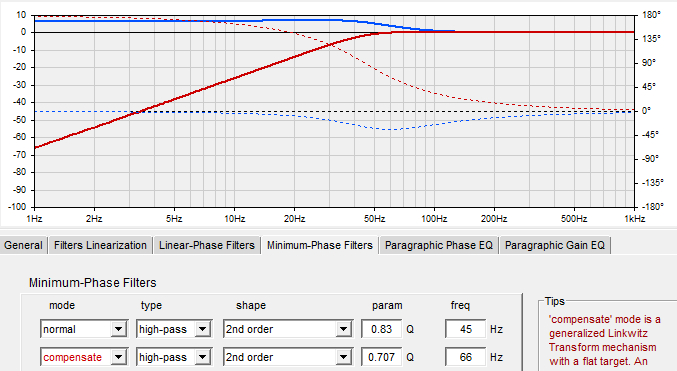677x371 pixels.
Task: Click the 'freq' column header
Action: (460, 305)
